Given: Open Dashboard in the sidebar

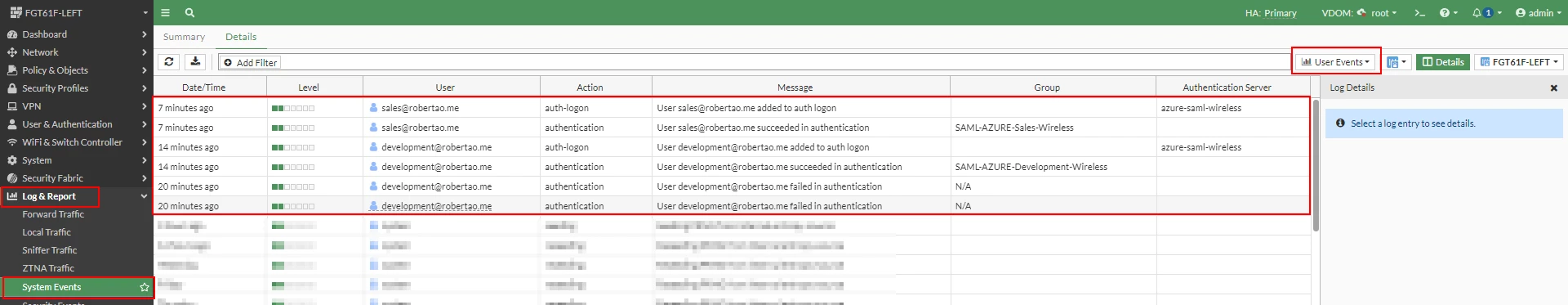Looking at the screenshot, I should [x=77, y=34].
